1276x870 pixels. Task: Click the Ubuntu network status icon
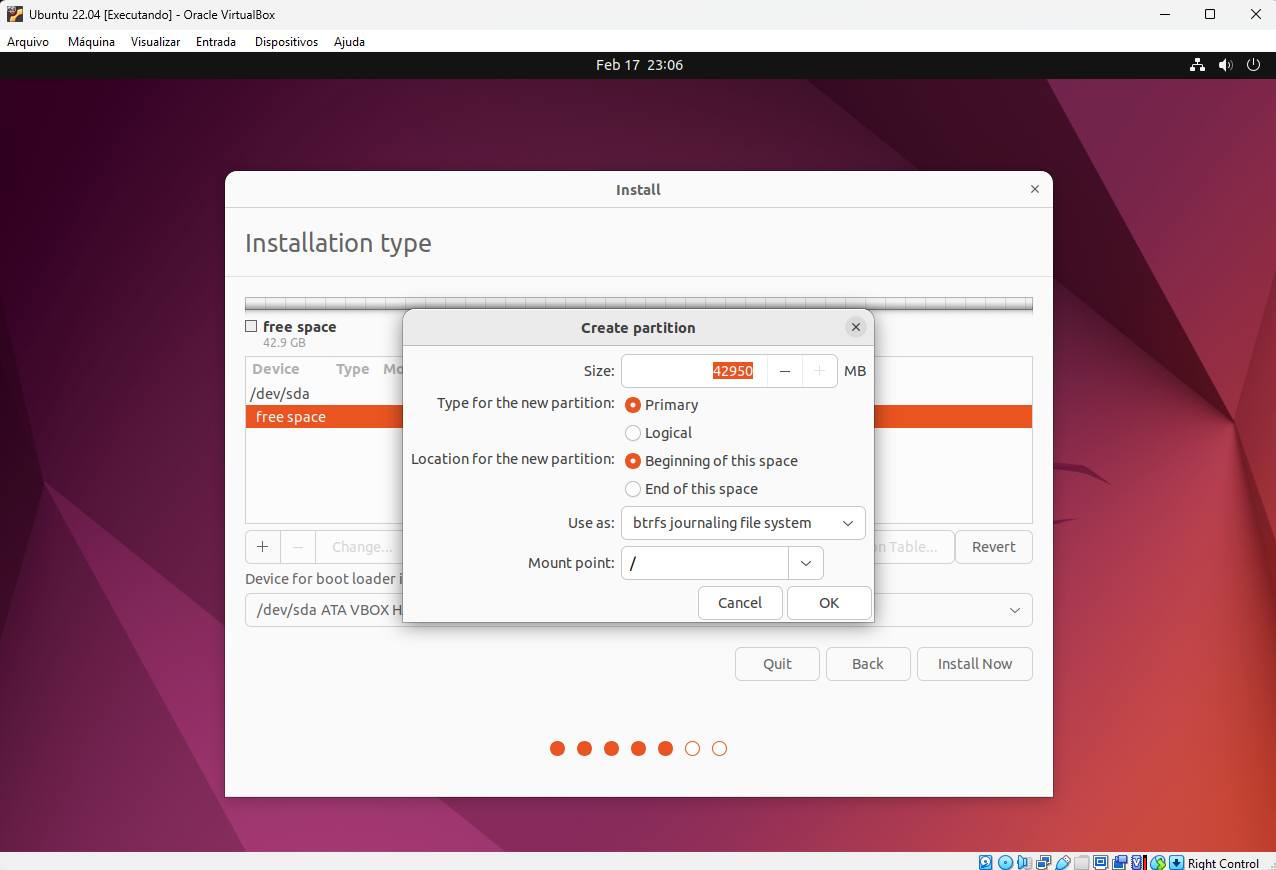tap(1197, 65)
